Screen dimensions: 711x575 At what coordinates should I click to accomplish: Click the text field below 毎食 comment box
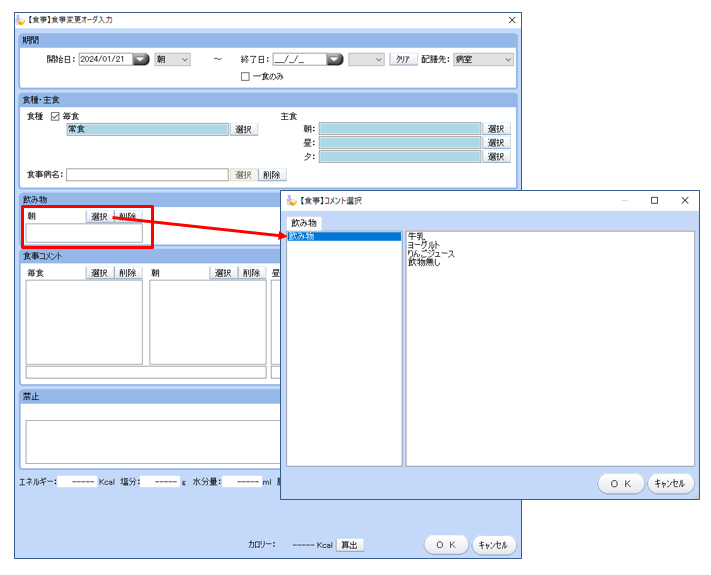click(146, 372)
